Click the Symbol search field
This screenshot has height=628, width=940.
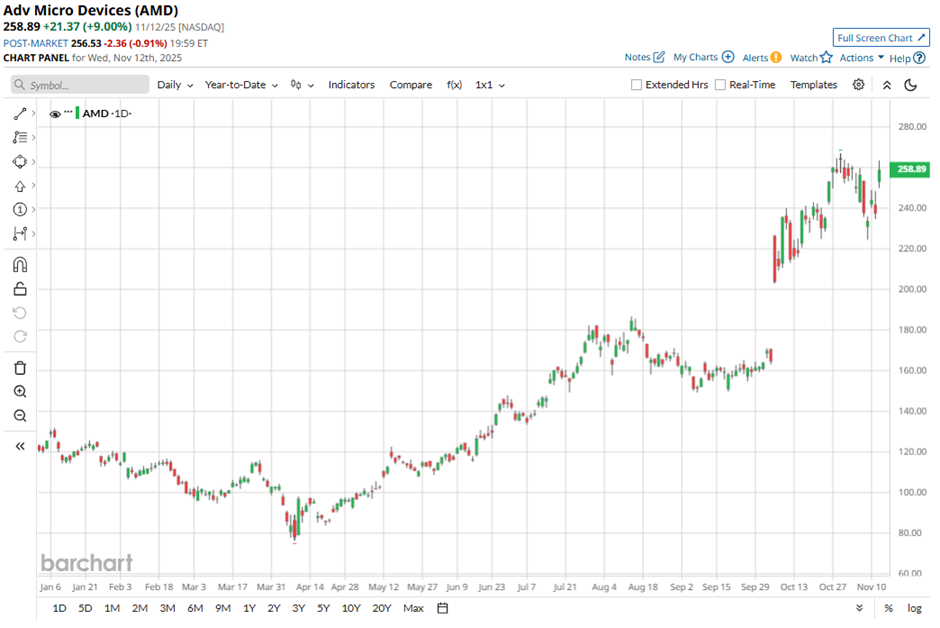(80, 84)
